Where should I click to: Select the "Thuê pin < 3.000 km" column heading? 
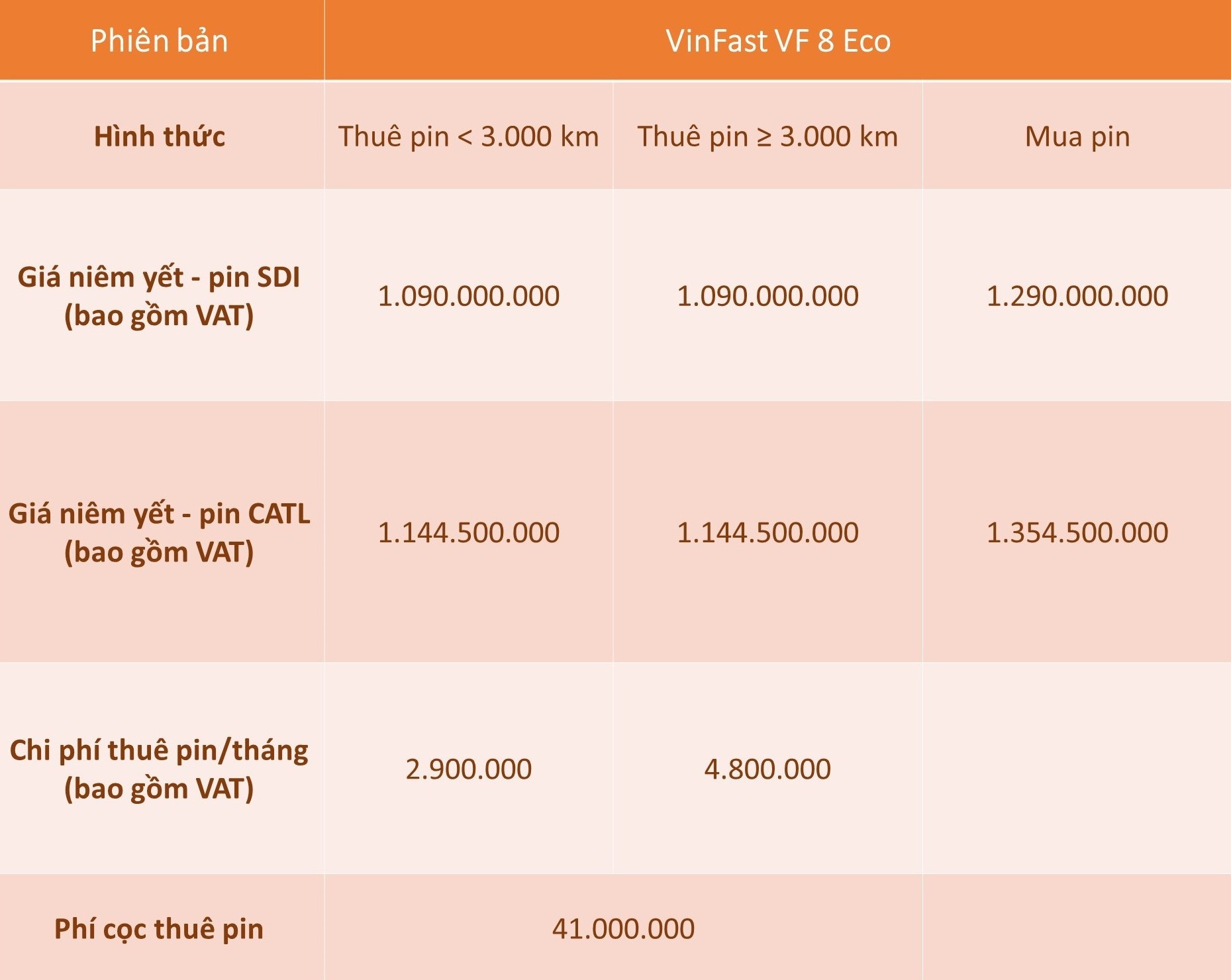click(x=468, y=136)
